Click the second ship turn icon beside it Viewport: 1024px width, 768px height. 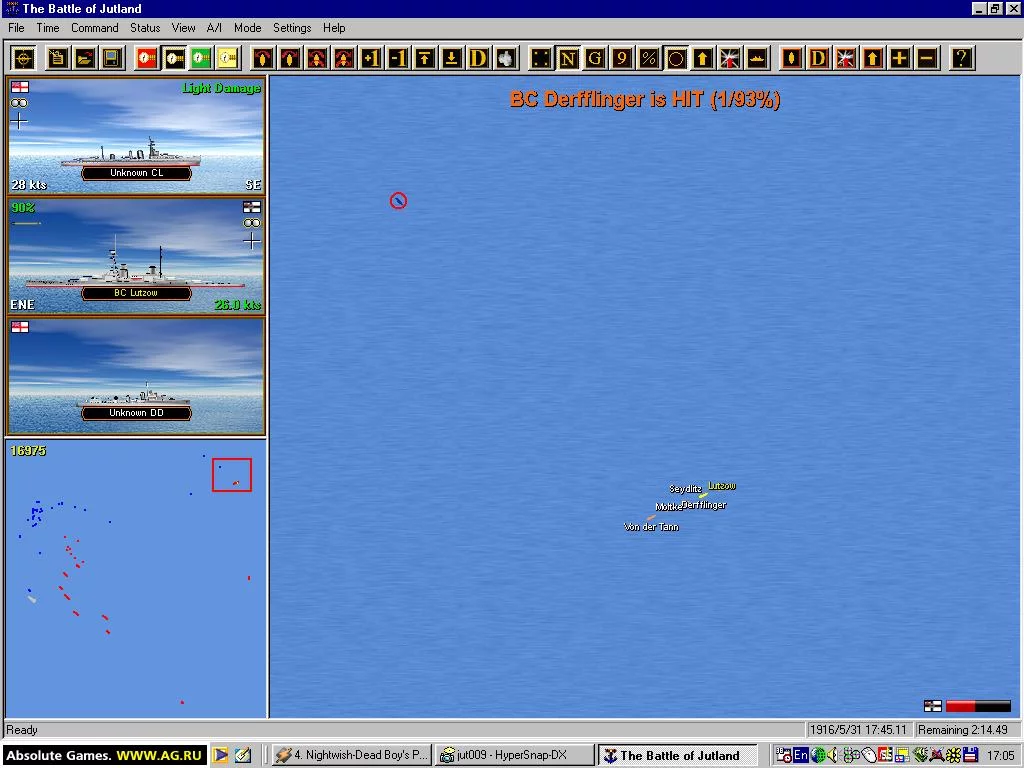click(289, 59)
